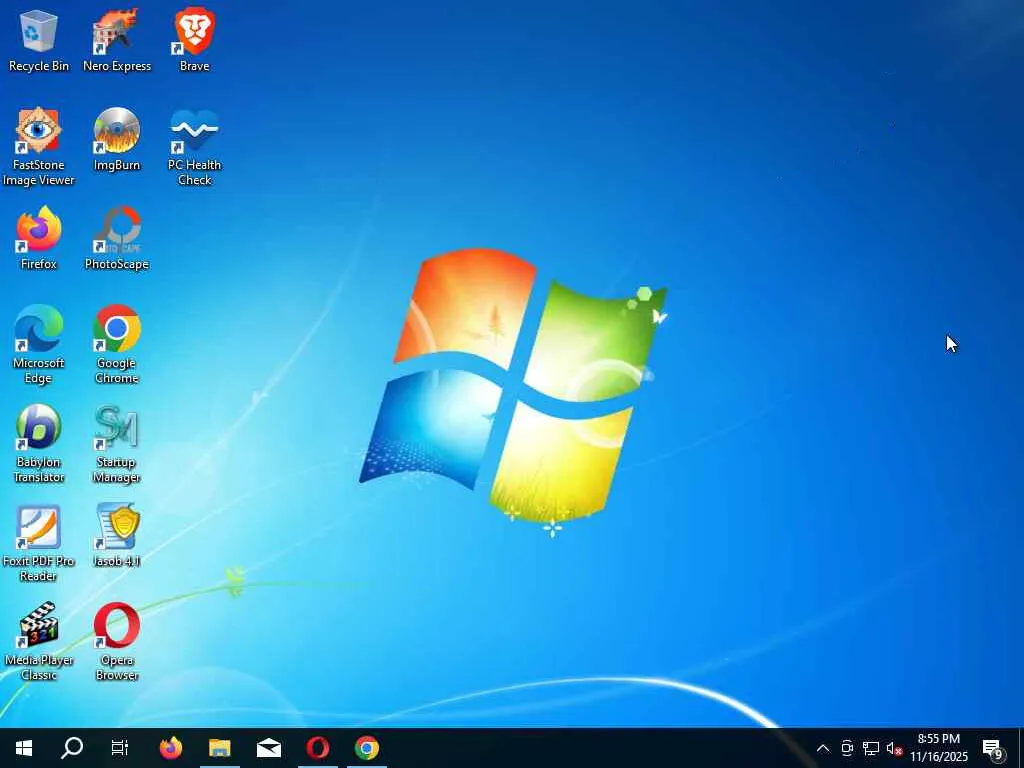Select the Google Chrome desktop shortcut
This screenshot has height=768, width=1024.
click(117, 345)
